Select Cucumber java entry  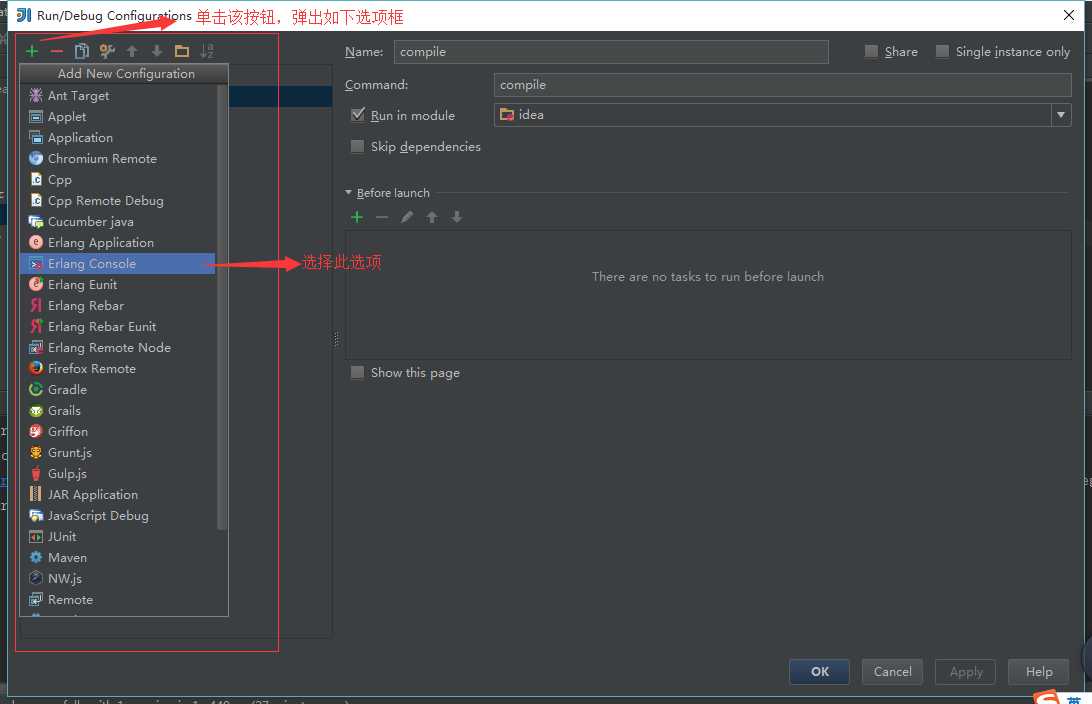[118, 221]
